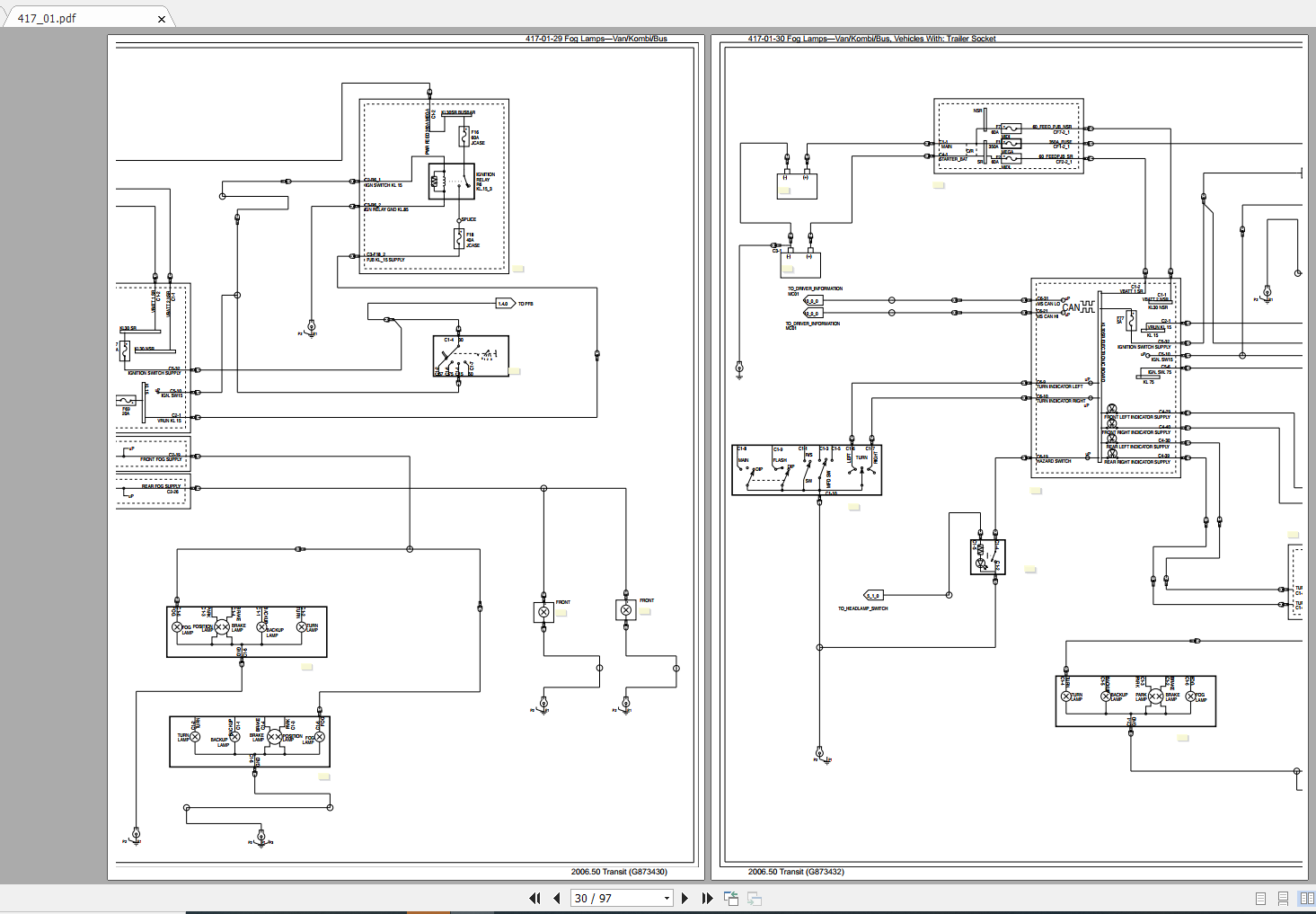Viewport: 1316px width, 914px height.
Task: Go to the first page
Action: [535, 898]
